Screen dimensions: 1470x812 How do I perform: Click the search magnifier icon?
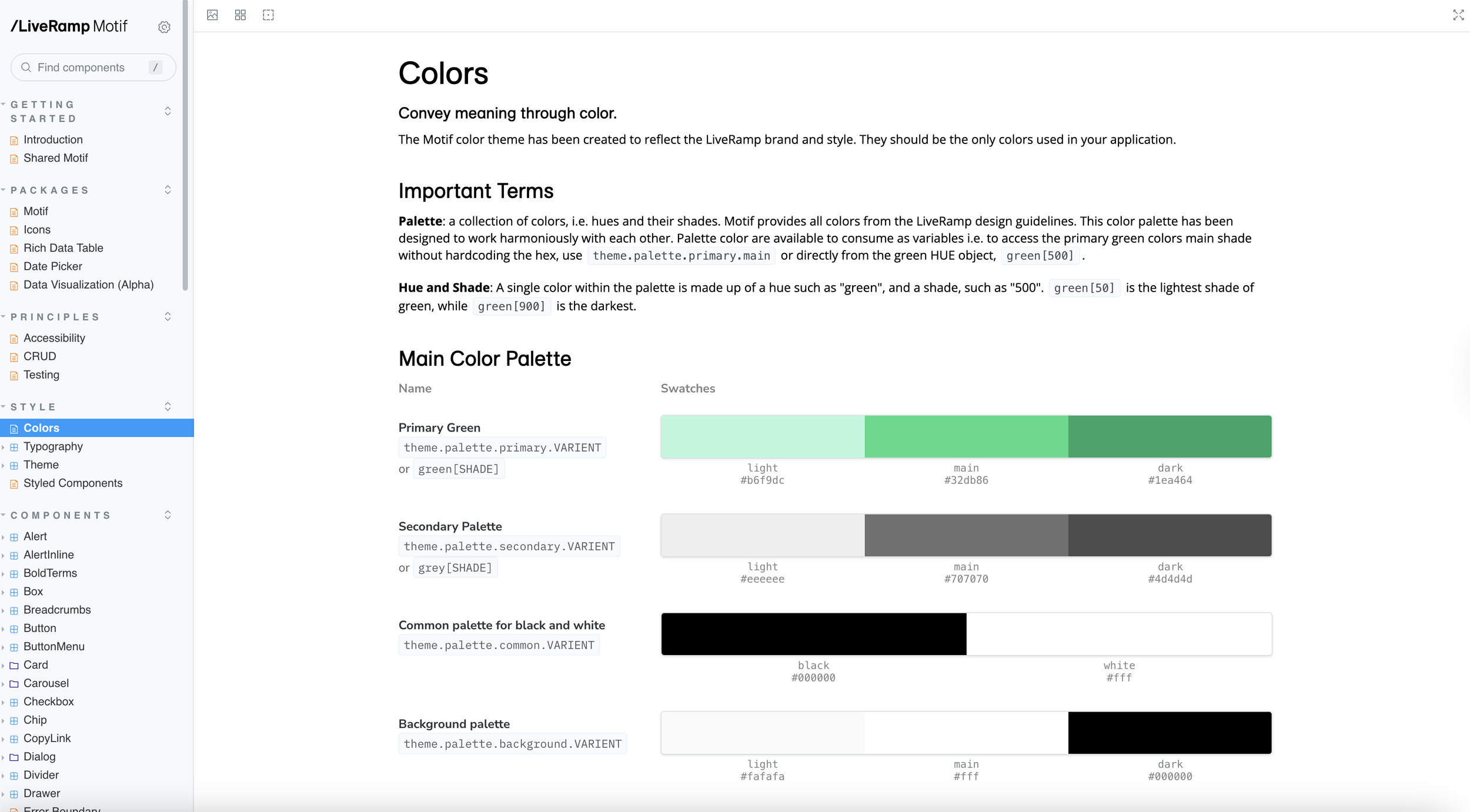(26, 68)
